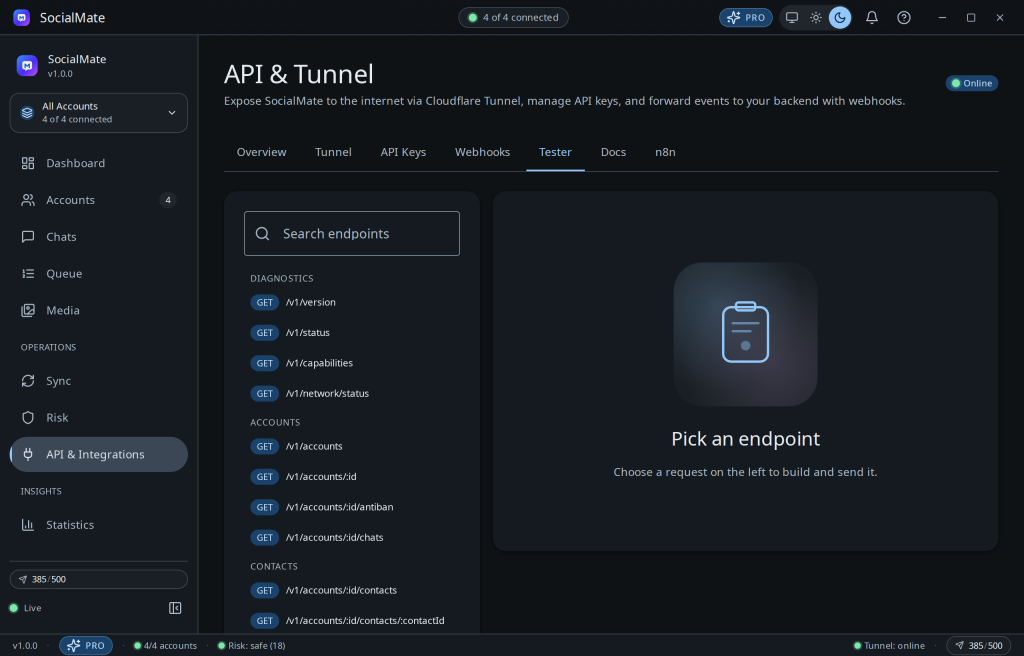The image size is (1024, 656).
Task: Select the /v1/accounts/:id/chats endpoint
Action: tap(352, 538)
